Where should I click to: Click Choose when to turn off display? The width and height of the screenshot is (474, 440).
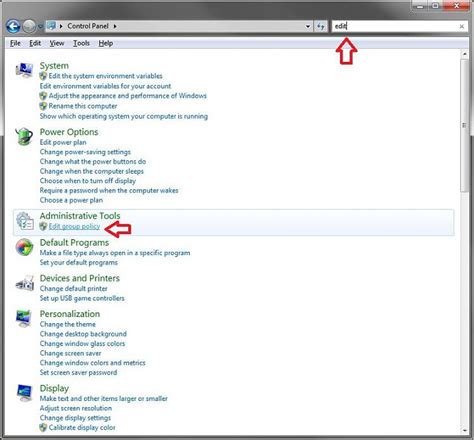pos(88,181)
